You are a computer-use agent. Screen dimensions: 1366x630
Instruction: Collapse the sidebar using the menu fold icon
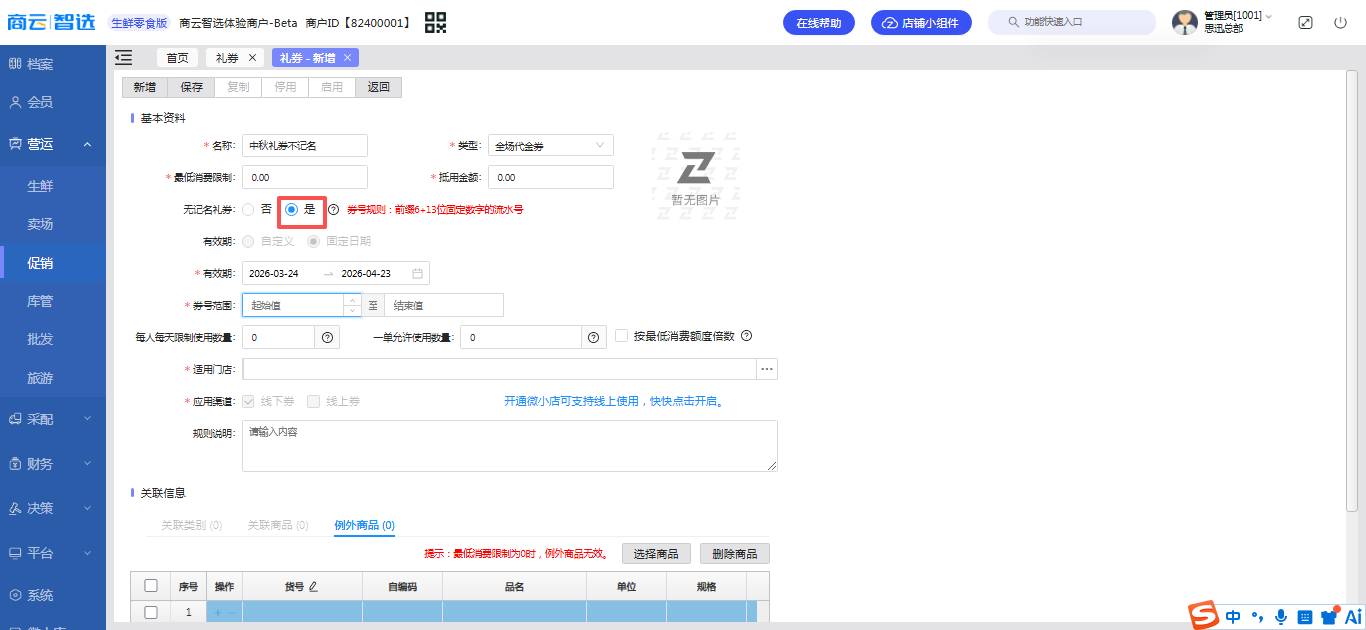coord(124,58)
